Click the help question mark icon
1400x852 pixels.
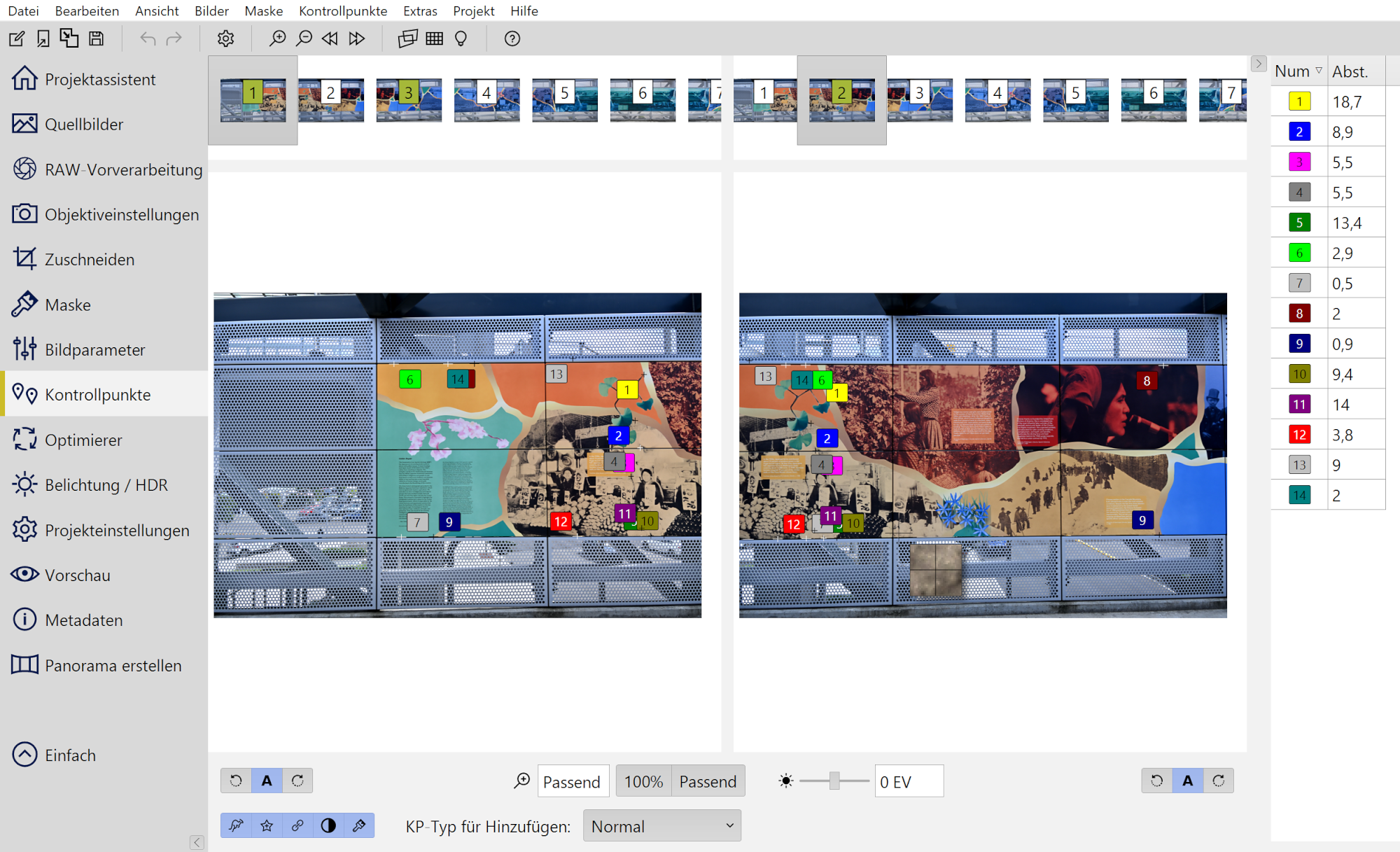512,39
